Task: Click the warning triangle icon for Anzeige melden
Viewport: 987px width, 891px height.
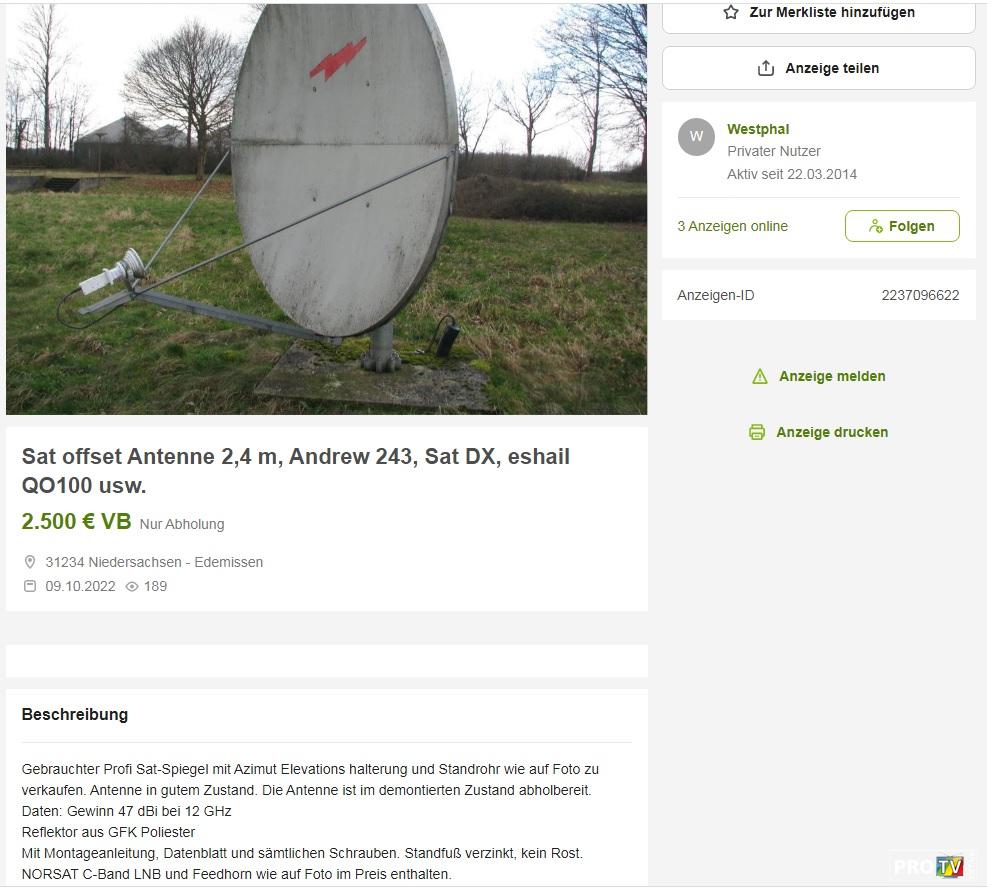Action: 760,377
